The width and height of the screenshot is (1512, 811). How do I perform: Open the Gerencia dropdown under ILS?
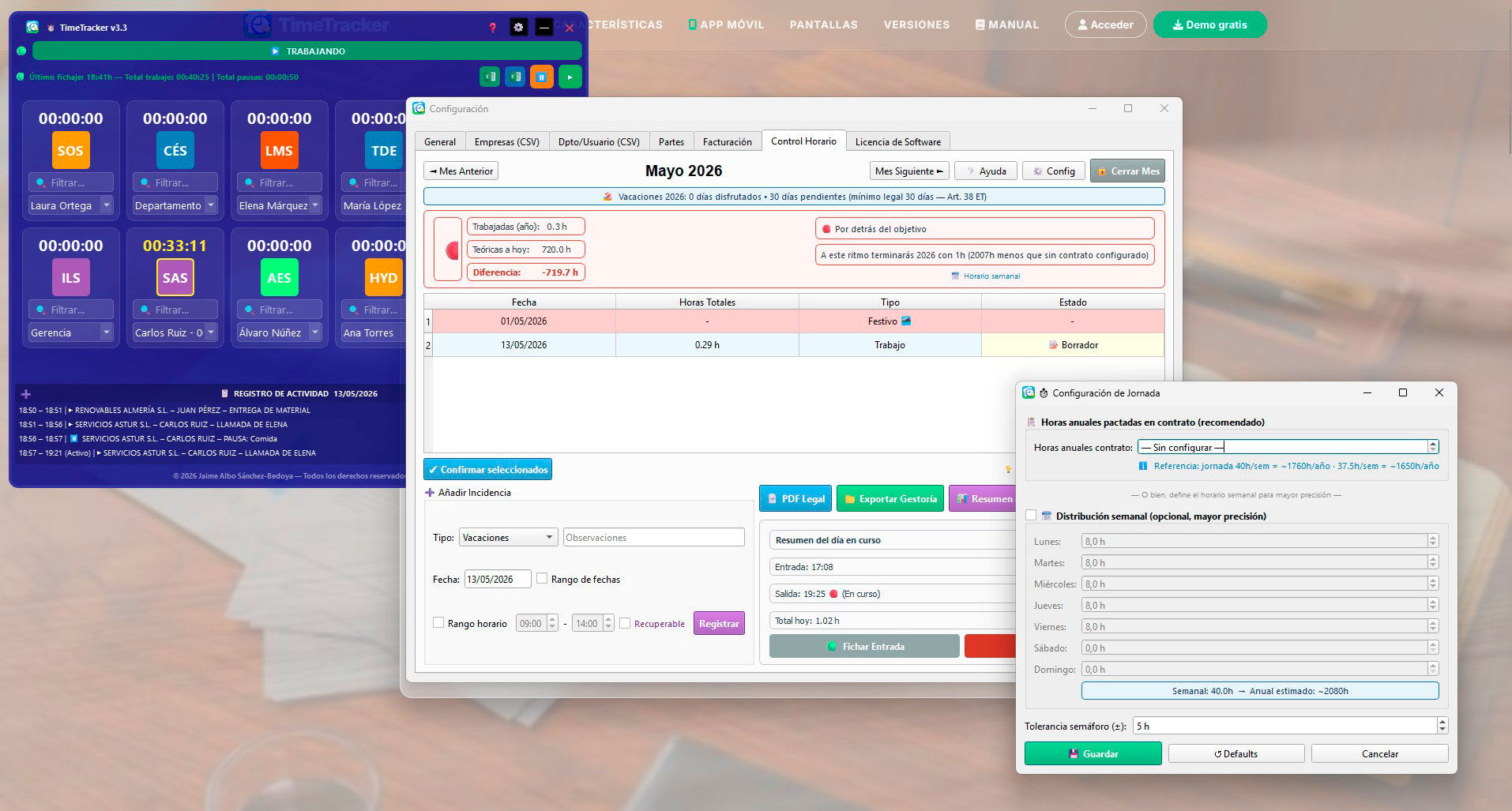70,332
